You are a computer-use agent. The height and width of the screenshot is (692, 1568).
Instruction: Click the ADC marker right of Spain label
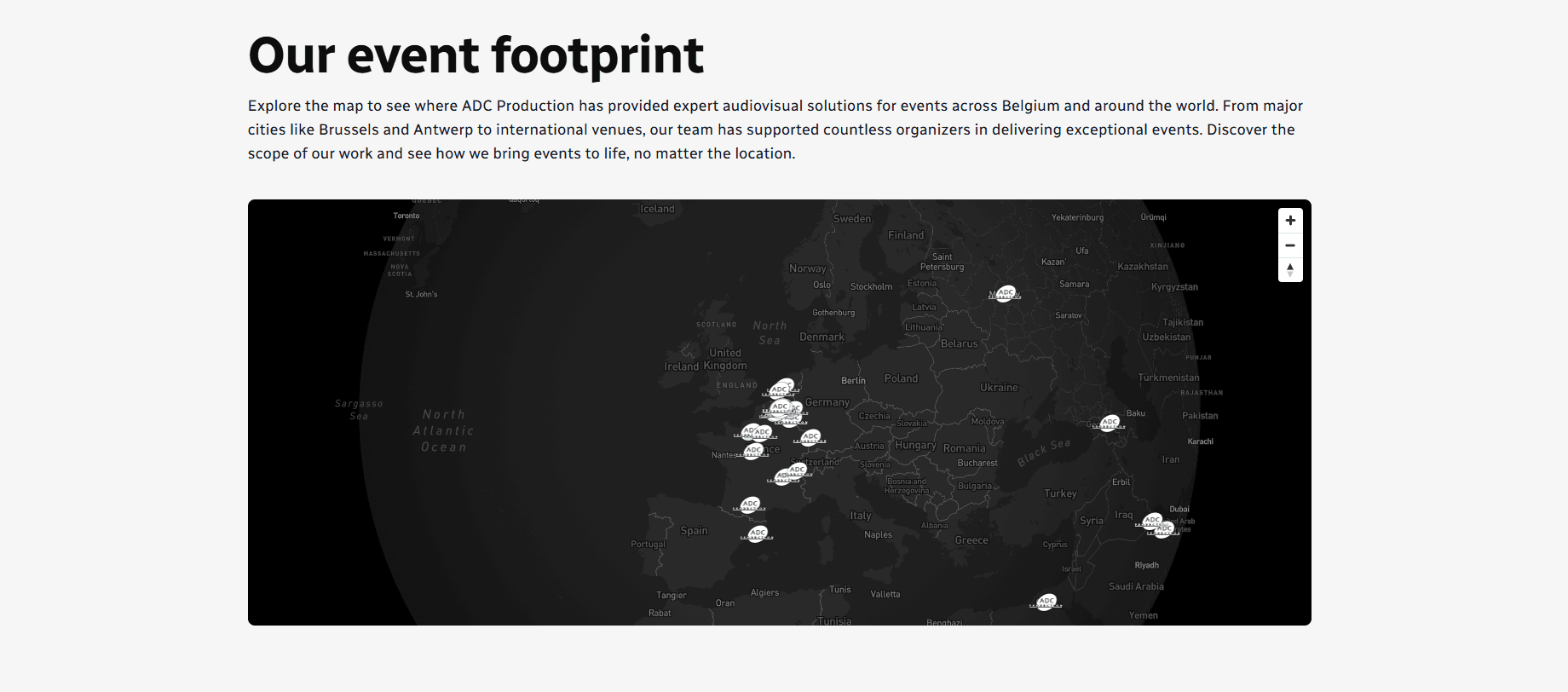pyautogui.click(x=758, y=533)
